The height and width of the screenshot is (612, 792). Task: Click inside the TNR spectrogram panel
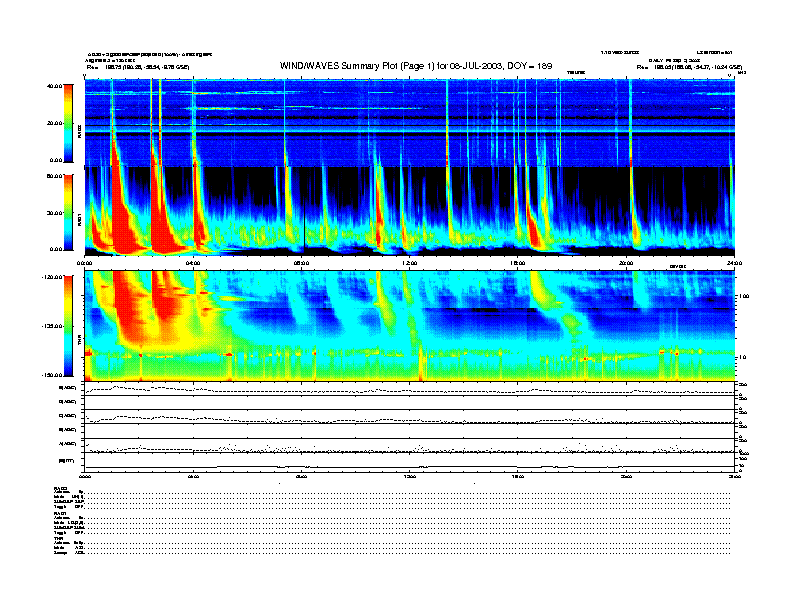[410, 326]
